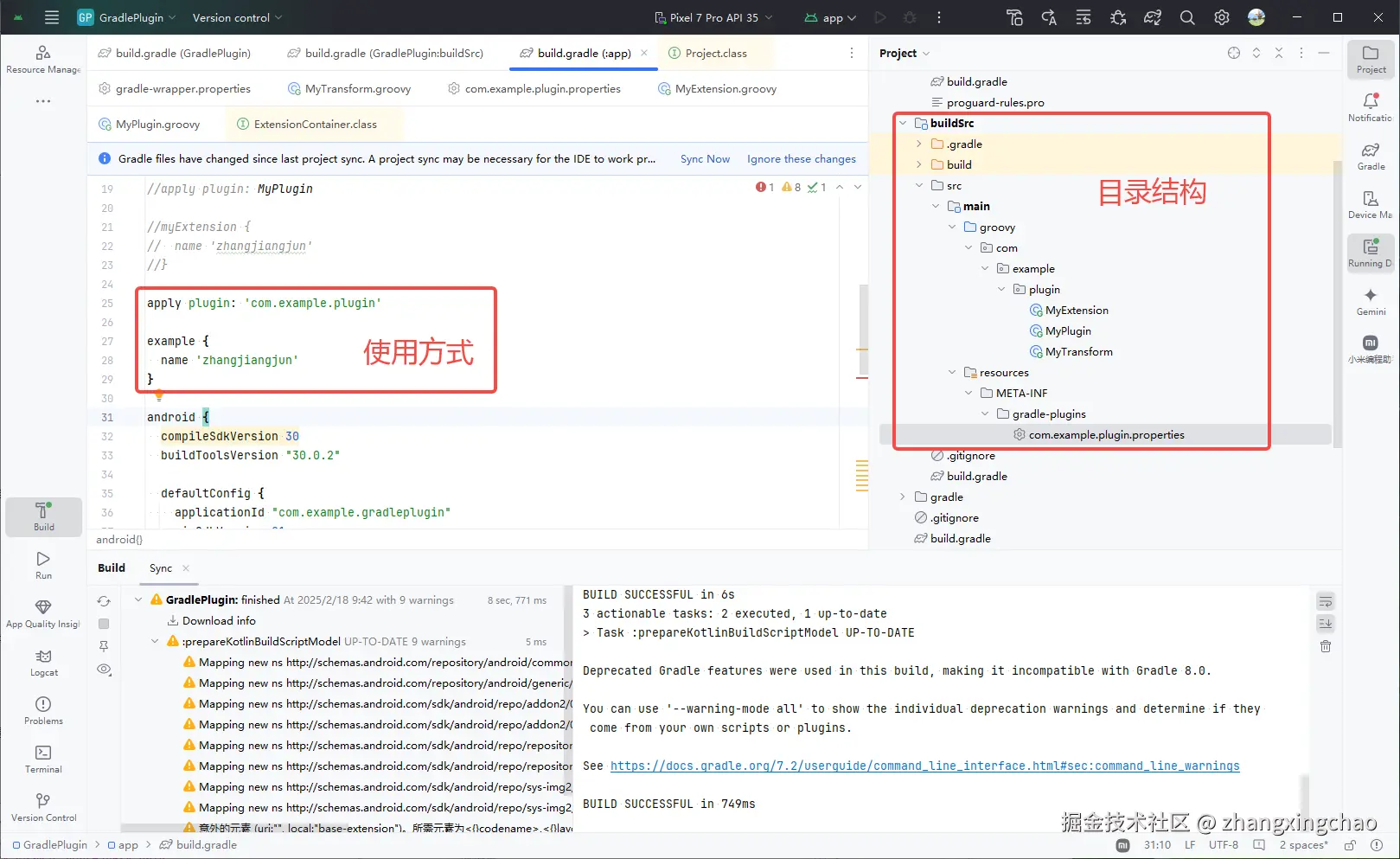The image size is (1400, 859).
Task: Expand the gradle folder in Project tree
Action: click(x=903, y=497)
